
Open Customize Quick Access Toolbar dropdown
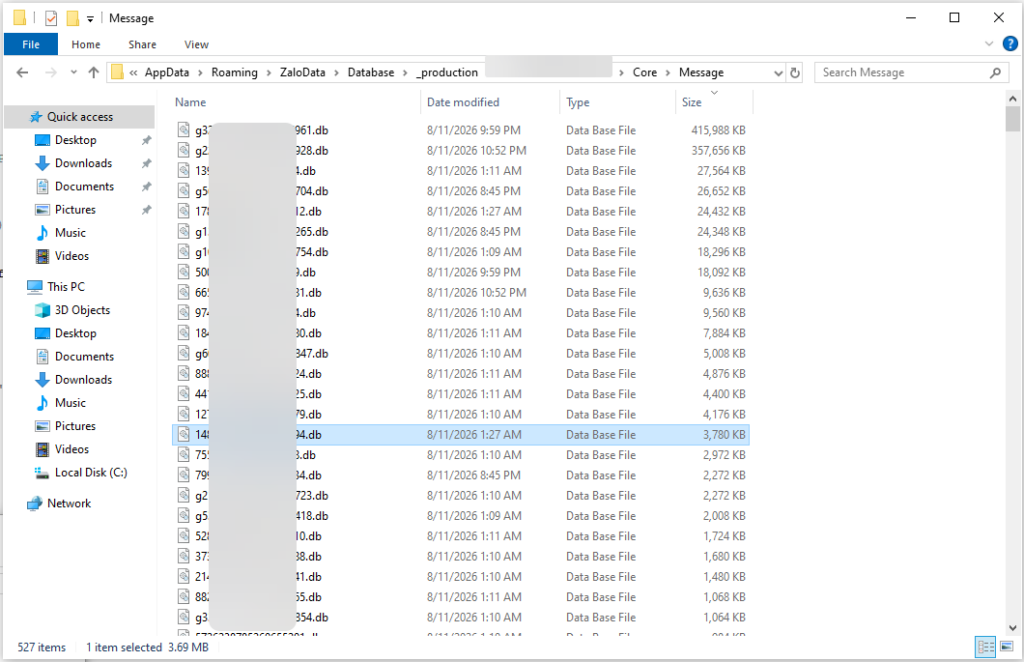pyautogui.click(x=90, y=19)
